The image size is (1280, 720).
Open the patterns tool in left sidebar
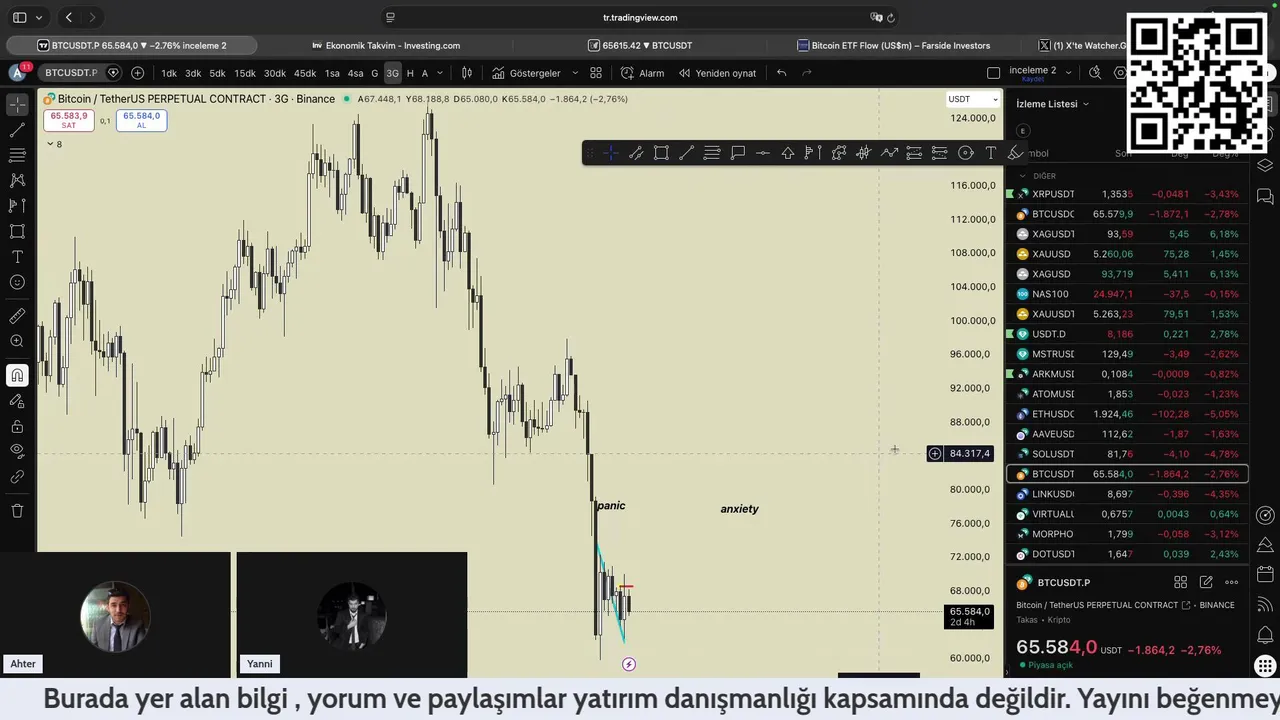pos(17,180)
